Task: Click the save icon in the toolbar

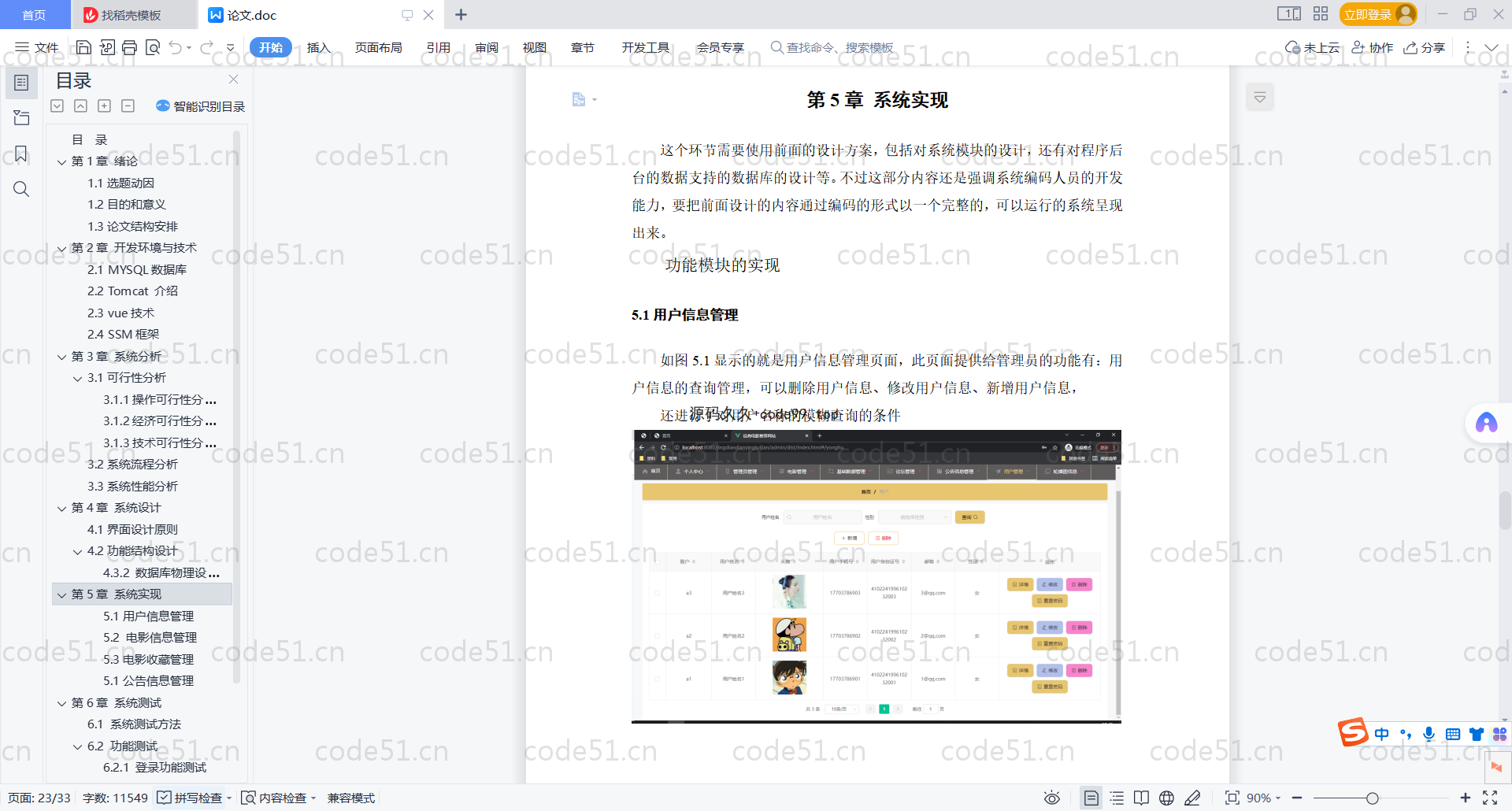Action: [83, 47]
